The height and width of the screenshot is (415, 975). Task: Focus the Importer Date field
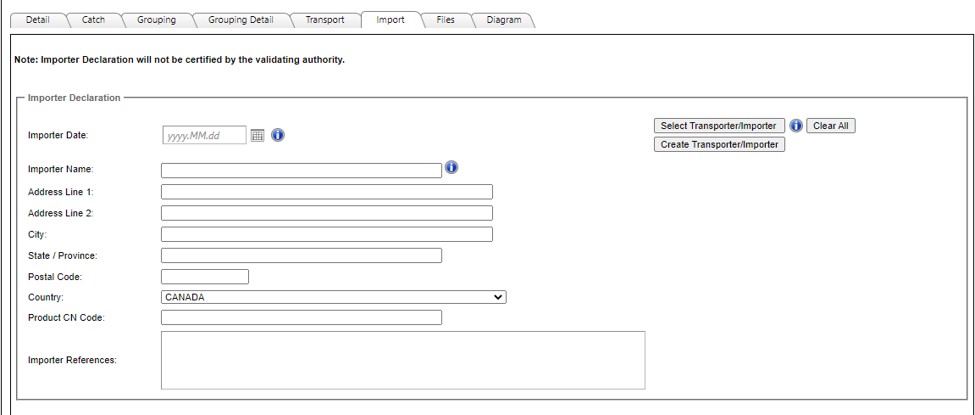click(x=204, y=135)
